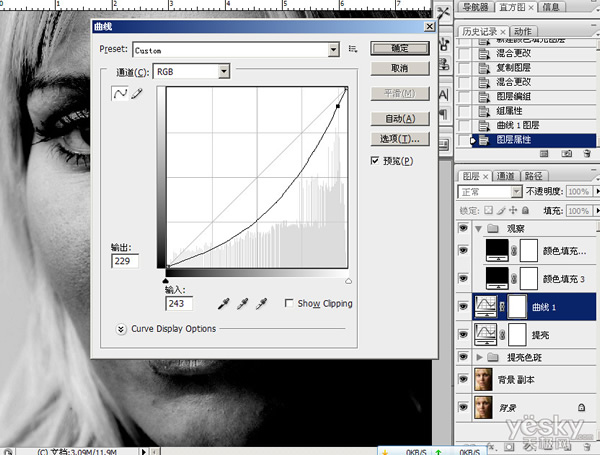
Task: Select the 提亮色斑 group folder icon
Action: pyautogui.click(x=492, y=357)
